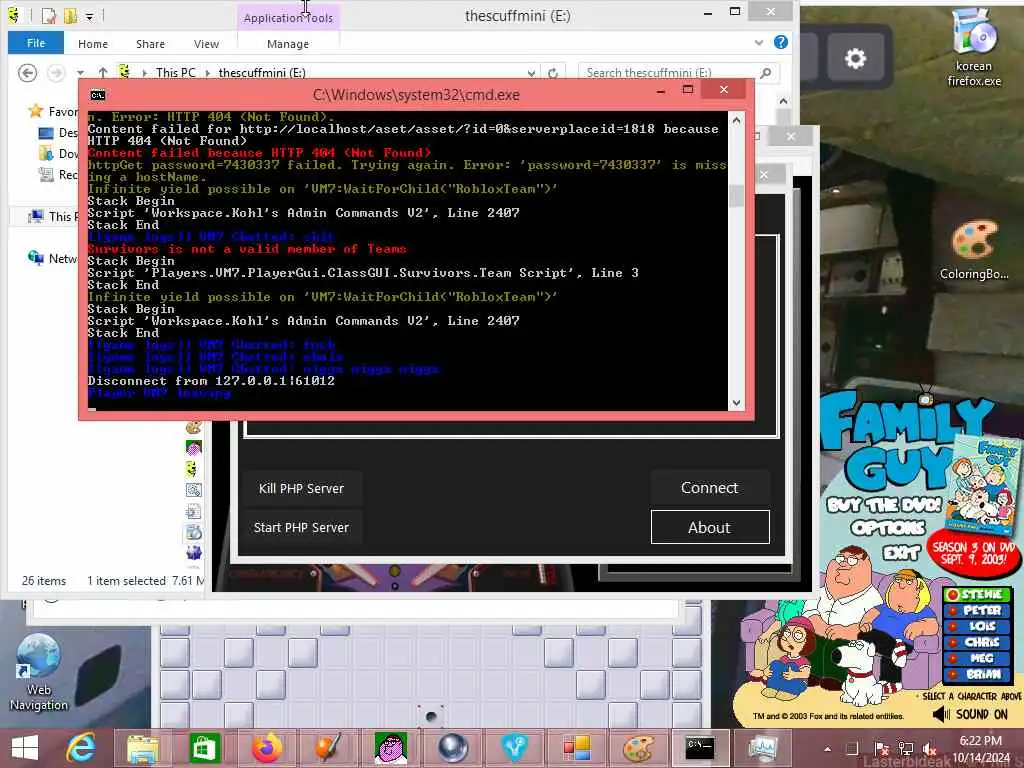
Task: Open the Manage ribbon tab
Action: tap(288, 44)
